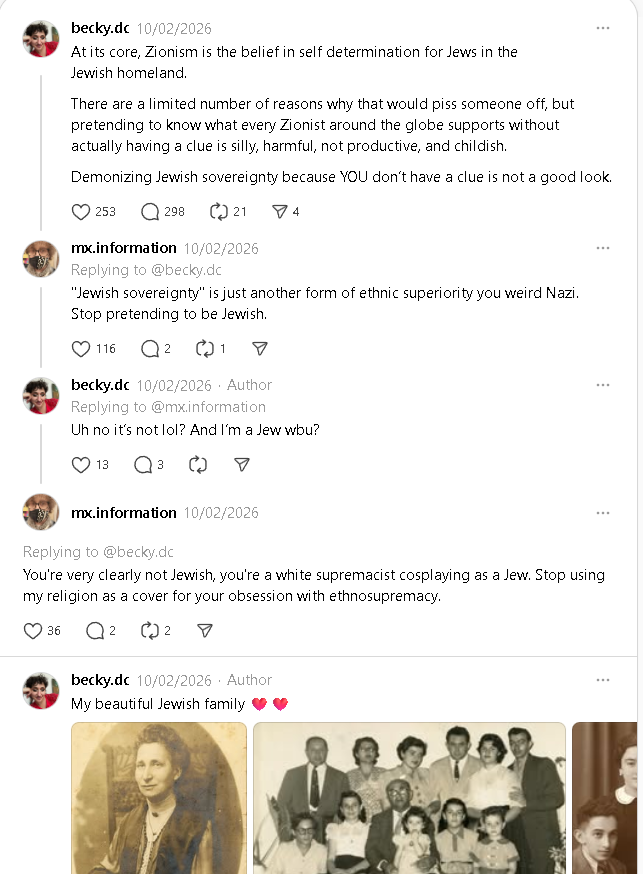Viewport: 643px width, 874px height.
Task: Like the "Uh no it's not lol" reply
Action: click(x=81, y=465)
